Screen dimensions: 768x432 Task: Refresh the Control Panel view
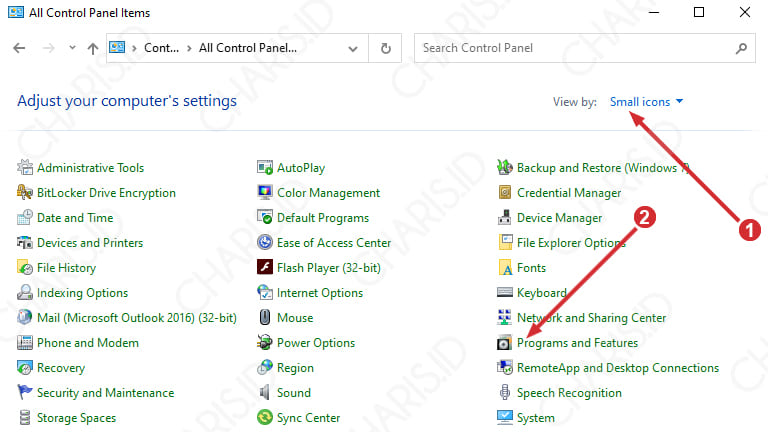coord(385,48)
